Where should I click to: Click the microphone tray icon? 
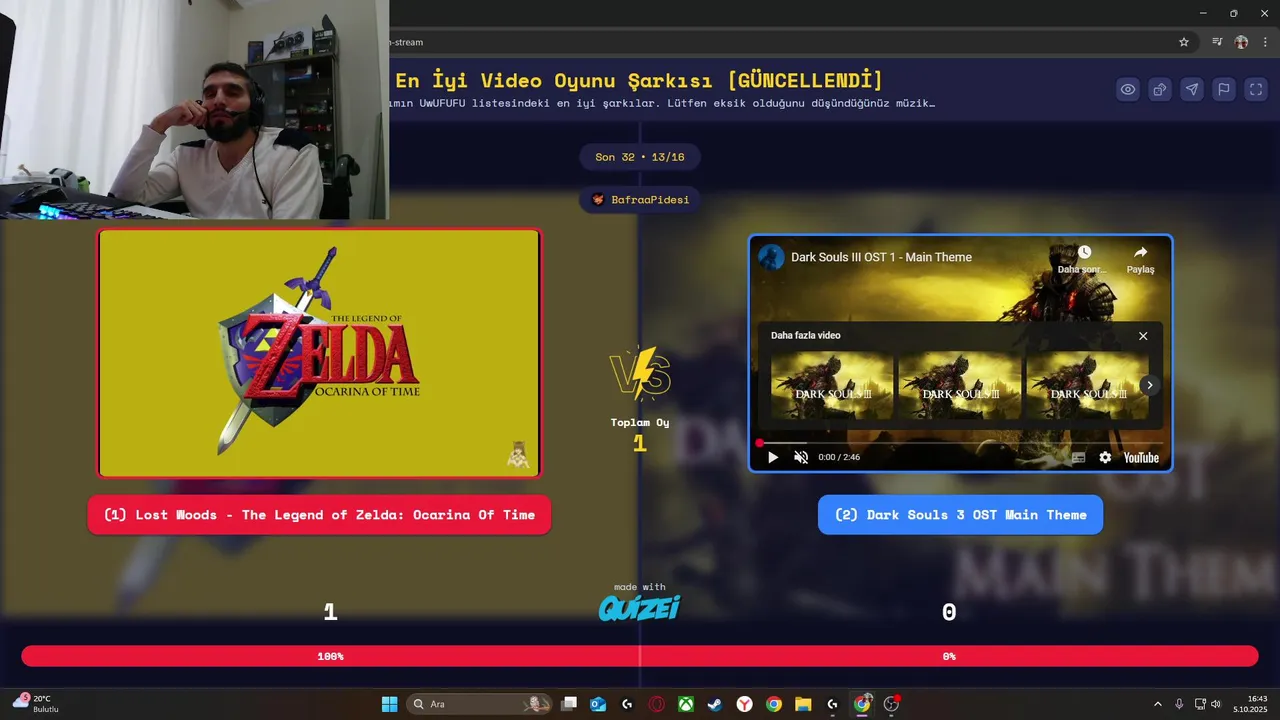point(1179,704)
